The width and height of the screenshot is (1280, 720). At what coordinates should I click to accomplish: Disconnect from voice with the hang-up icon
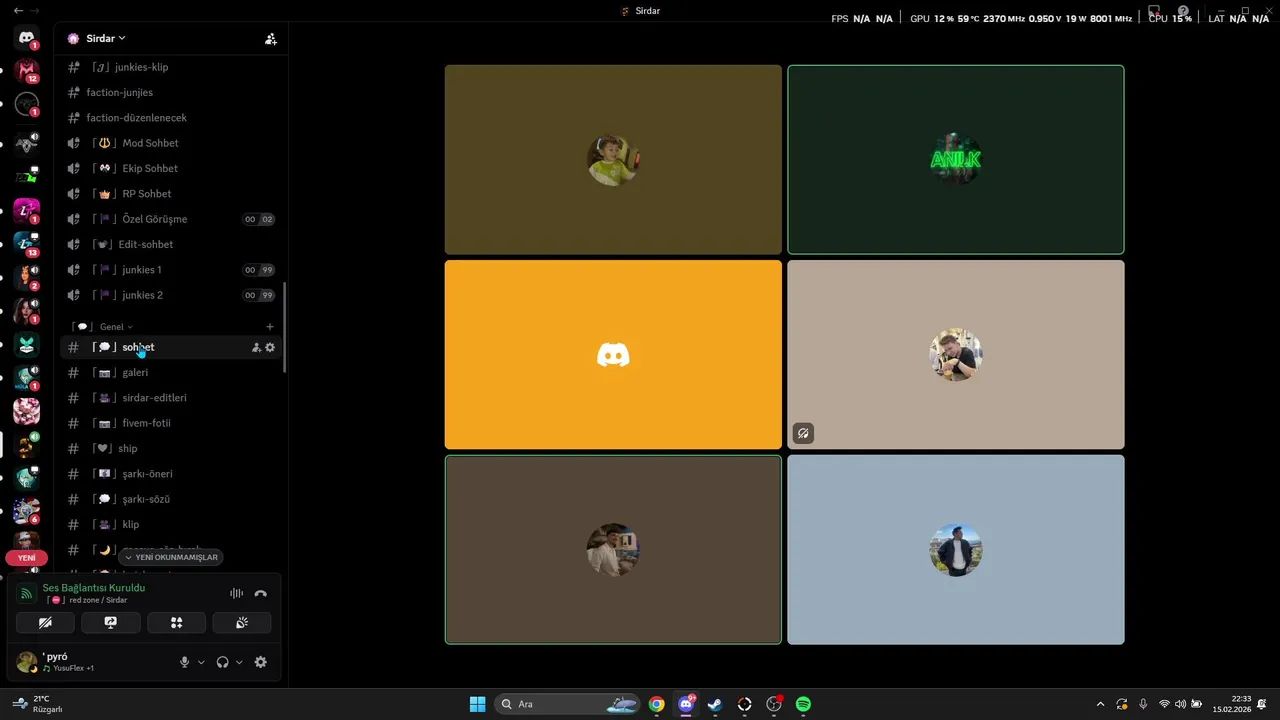pyautogui.click(x=261, y=593)
